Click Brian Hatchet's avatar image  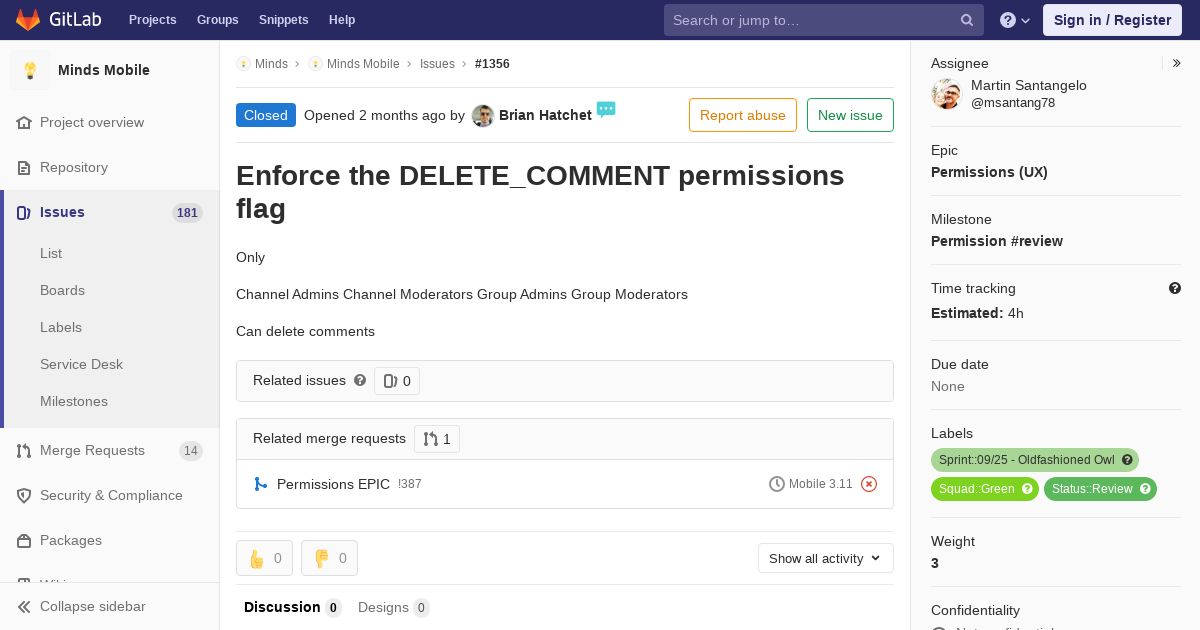[483, 116]
